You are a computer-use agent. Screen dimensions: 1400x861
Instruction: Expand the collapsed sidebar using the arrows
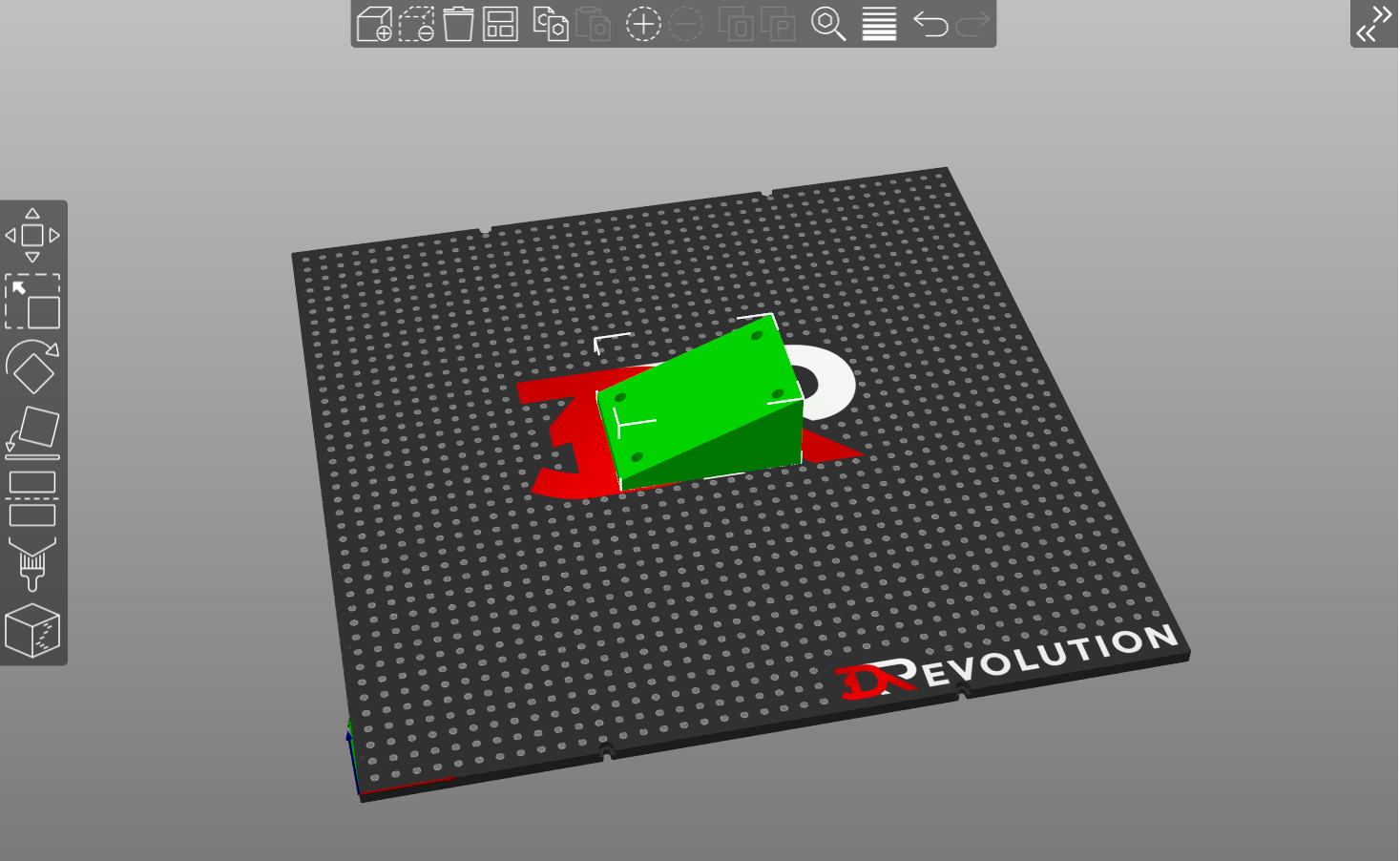1374,24
